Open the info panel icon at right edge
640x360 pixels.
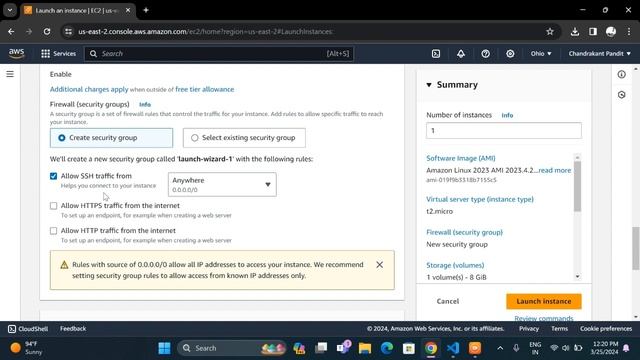click(x=621, y=74)
